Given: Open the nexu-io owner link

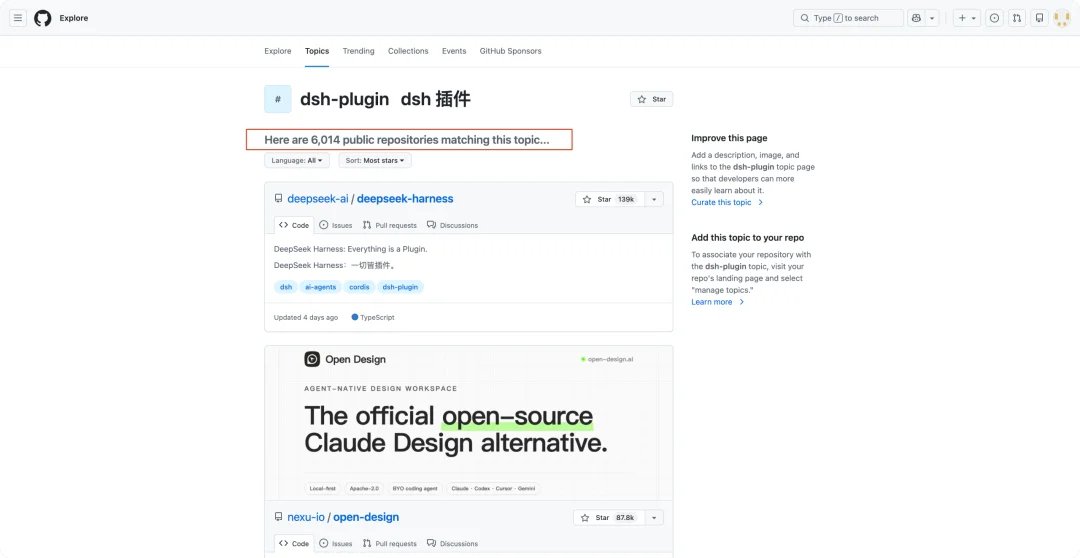Looking at the screenshot, I should click(306, 517).
